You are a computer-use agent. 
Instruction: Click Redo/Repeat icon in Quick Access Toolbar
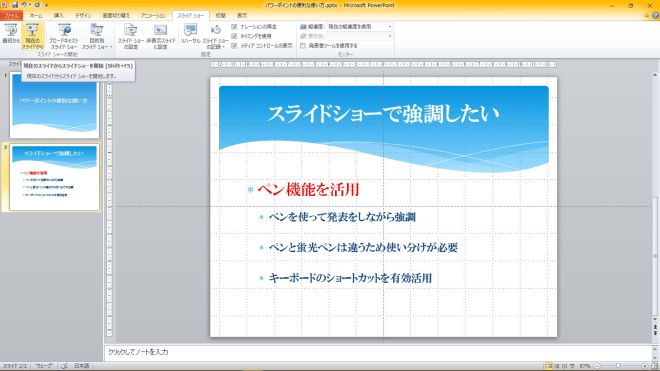pyautogui.click(x=37, y=5)
